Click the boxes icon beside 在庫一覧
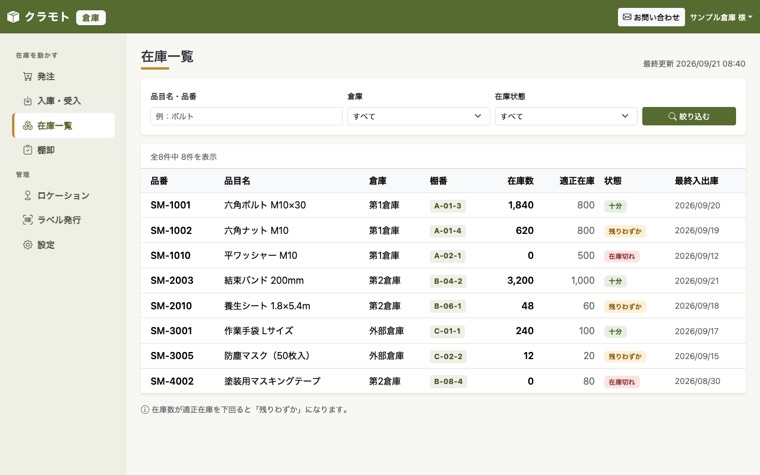Viewport: 760px width, 475px height. (x=28, y=126)
